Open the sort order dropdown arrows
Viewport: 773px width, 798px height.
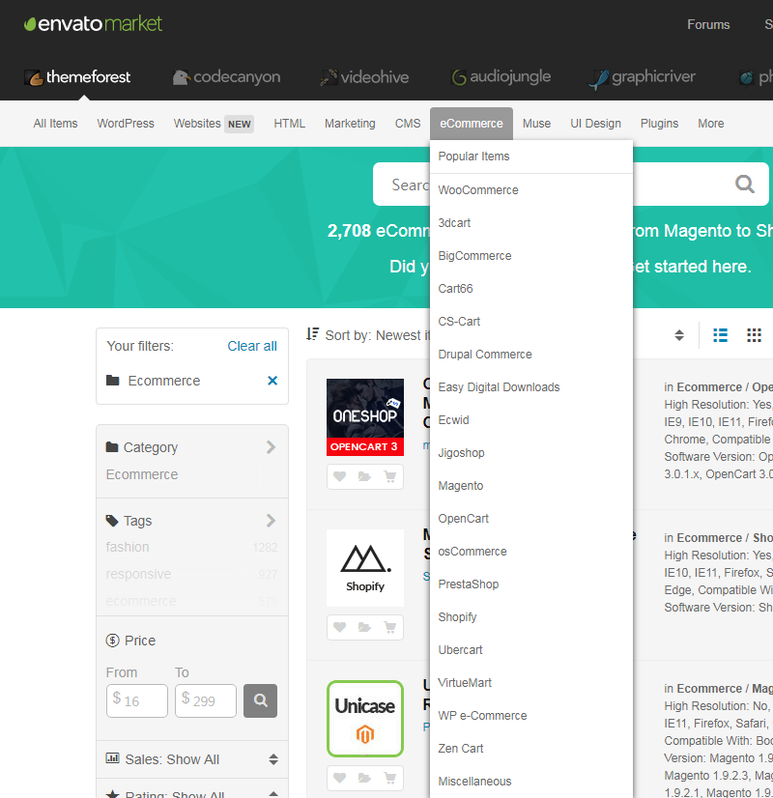pos(679,335)
